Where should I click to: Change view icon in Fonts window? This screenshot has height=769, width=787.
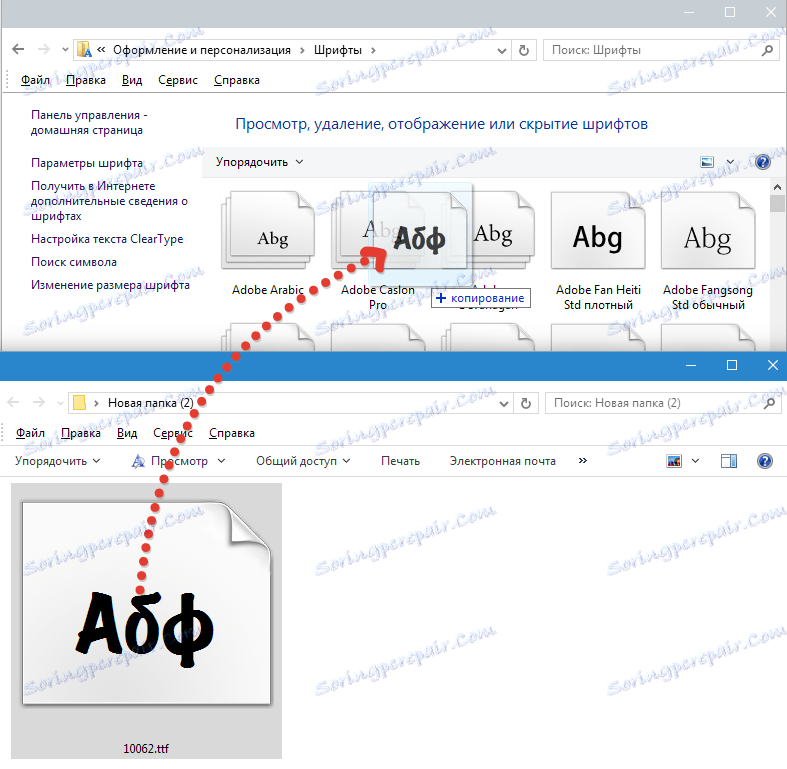click(x=707, y=162)
